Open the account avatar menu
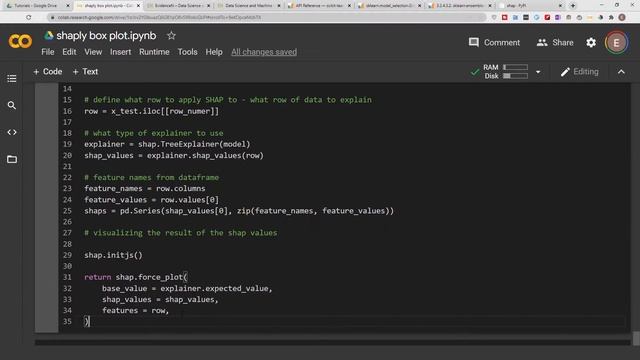This screenshot has height=360, width=640. (x=616, y=42)
